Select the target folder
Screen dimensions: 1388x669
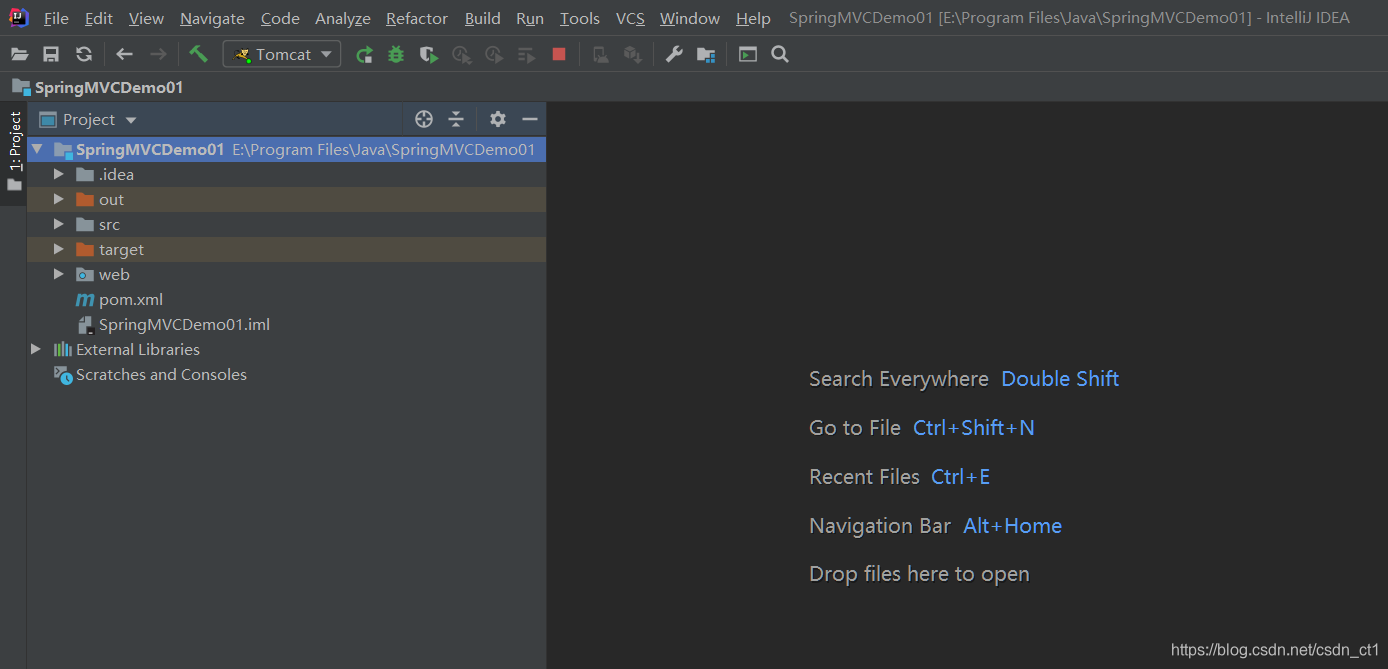(287, 250)
